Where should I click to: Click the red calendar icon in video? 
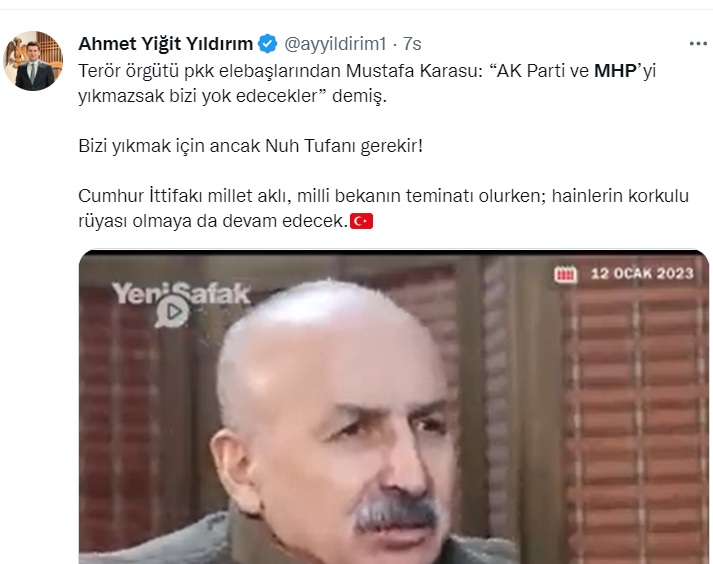coord(565,274)
